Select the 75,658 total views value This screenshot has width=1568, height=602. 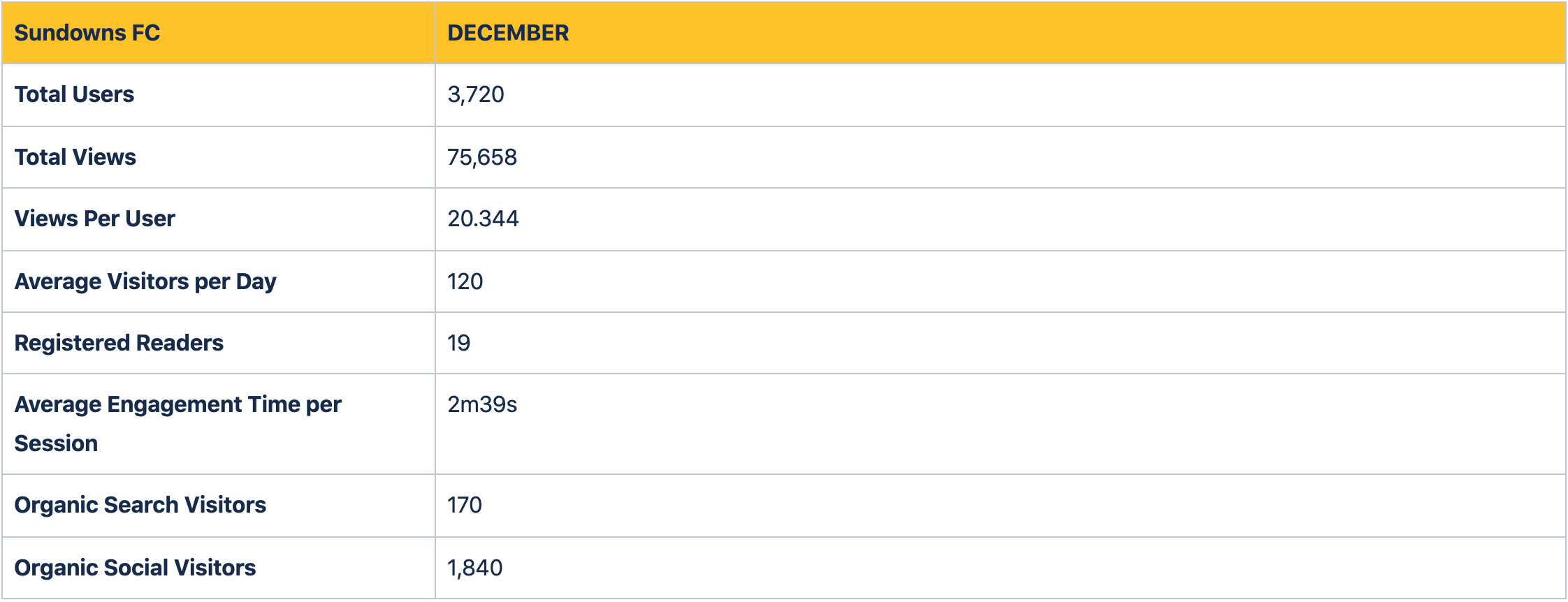tap(482, 157)
